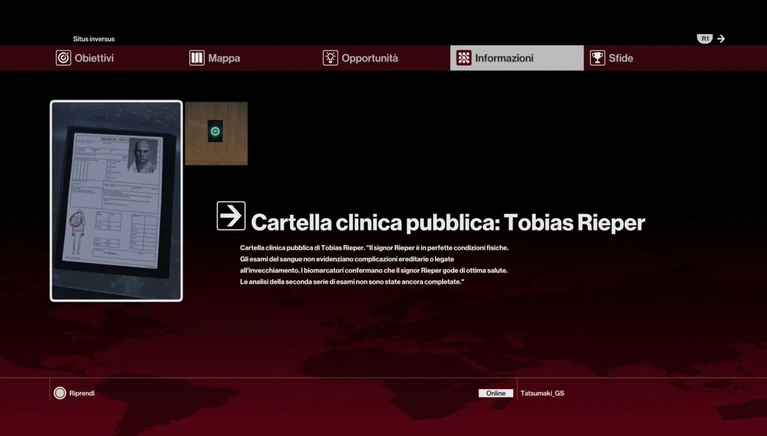Open the Sfide tab

621,58
